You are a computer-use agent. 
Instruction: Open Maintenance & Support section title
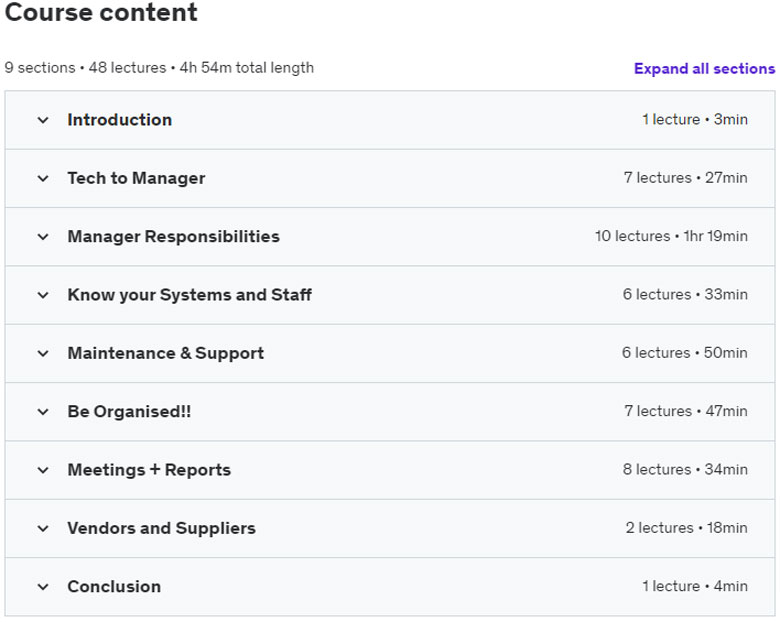coord(166,353)
